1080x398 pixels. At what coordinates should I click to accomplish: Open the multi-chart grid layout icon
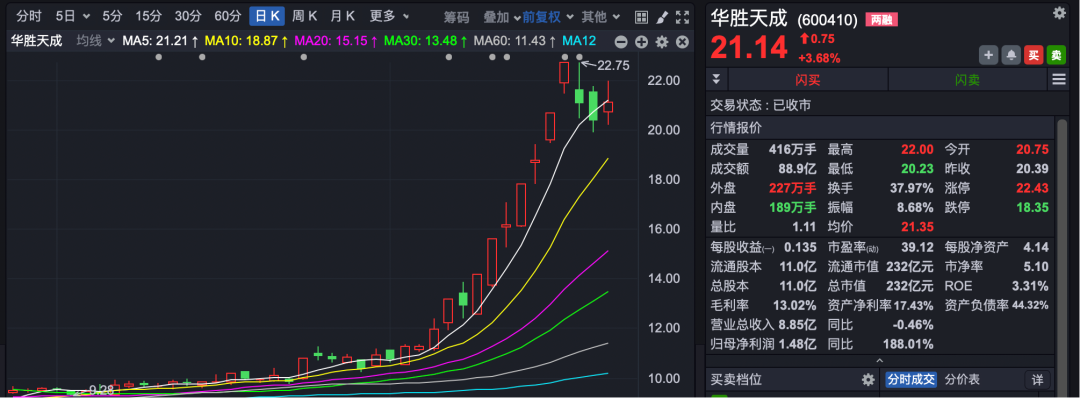pos(641,17)
